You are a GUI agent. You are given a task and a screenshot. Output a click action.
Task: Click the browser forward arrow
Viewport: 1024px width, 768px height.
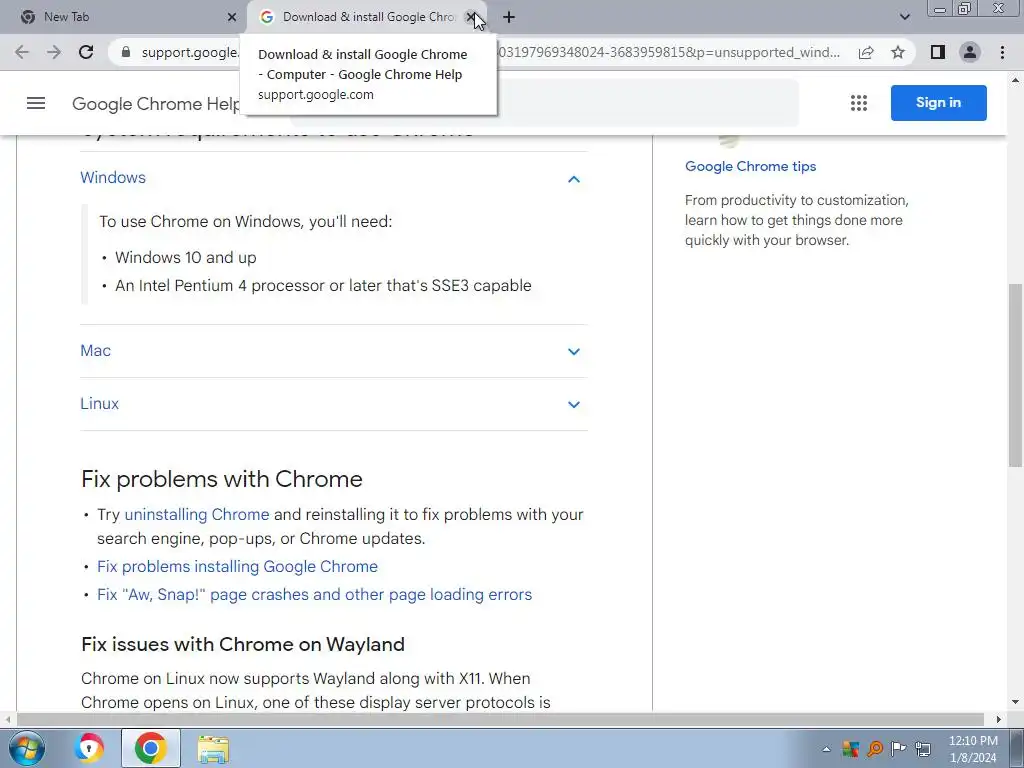[x=54, y=52]
